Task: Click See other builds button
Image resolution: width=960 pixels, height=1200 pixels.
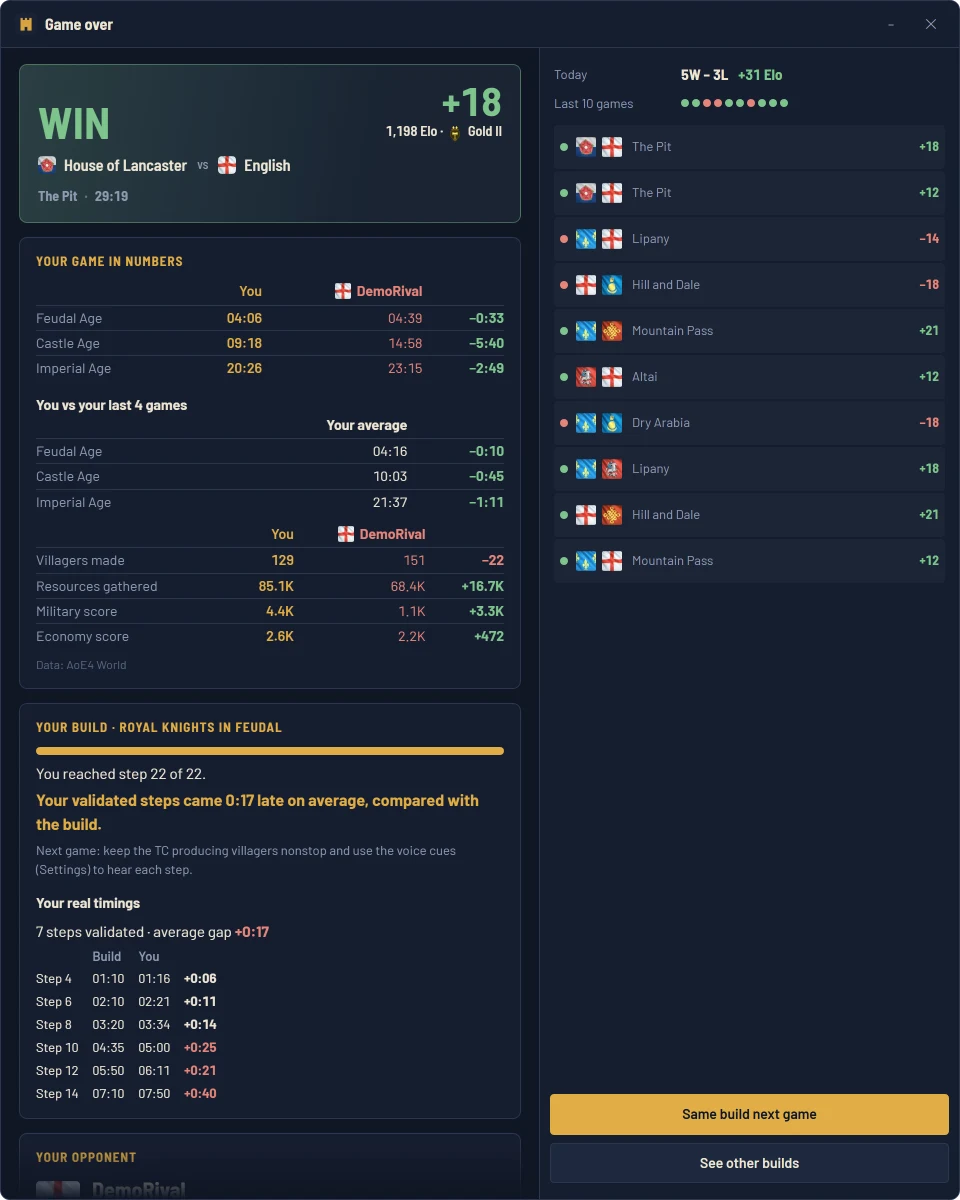Action: coord(749,1163)
